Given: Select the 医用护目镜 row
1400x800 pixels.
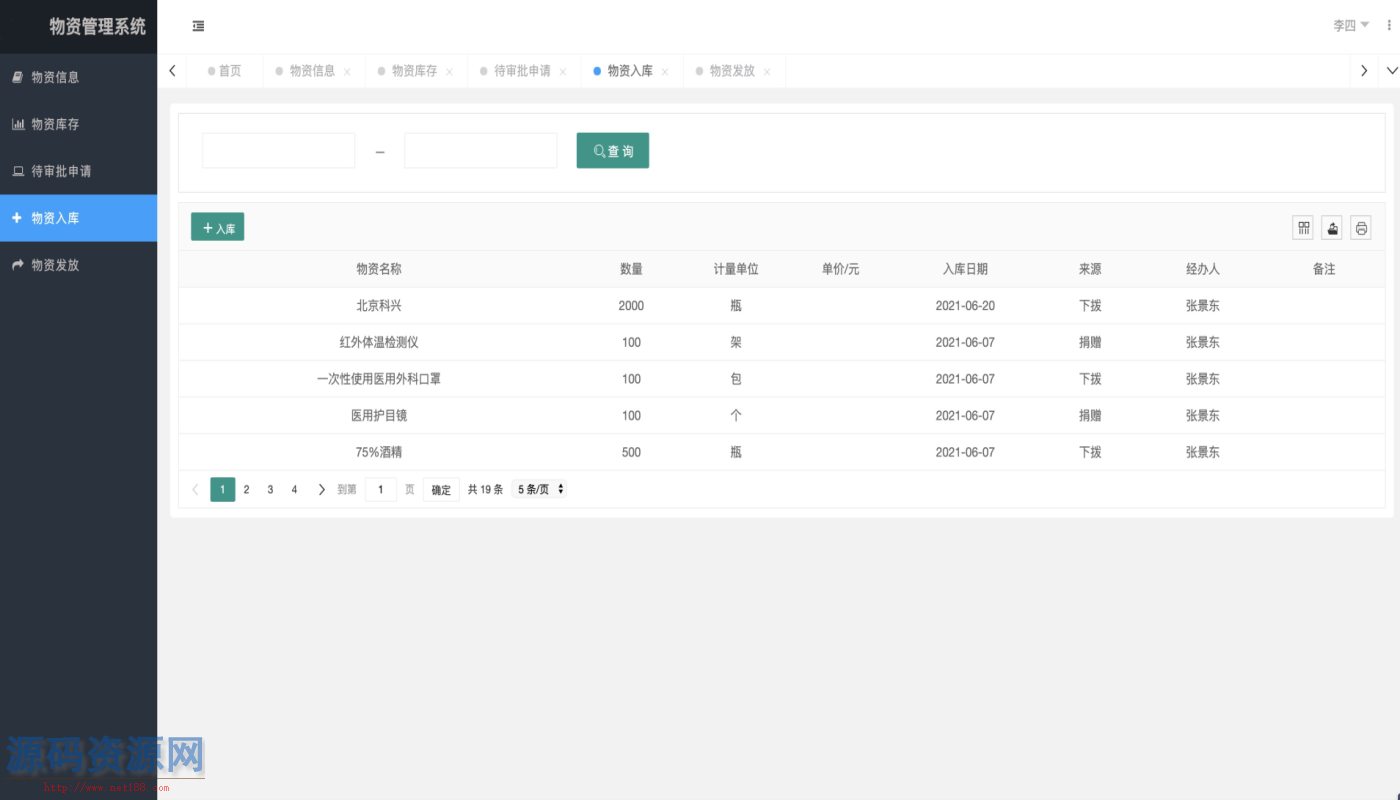Looking at the screenshot, I should pyautogui.click(x=782, y=416).
